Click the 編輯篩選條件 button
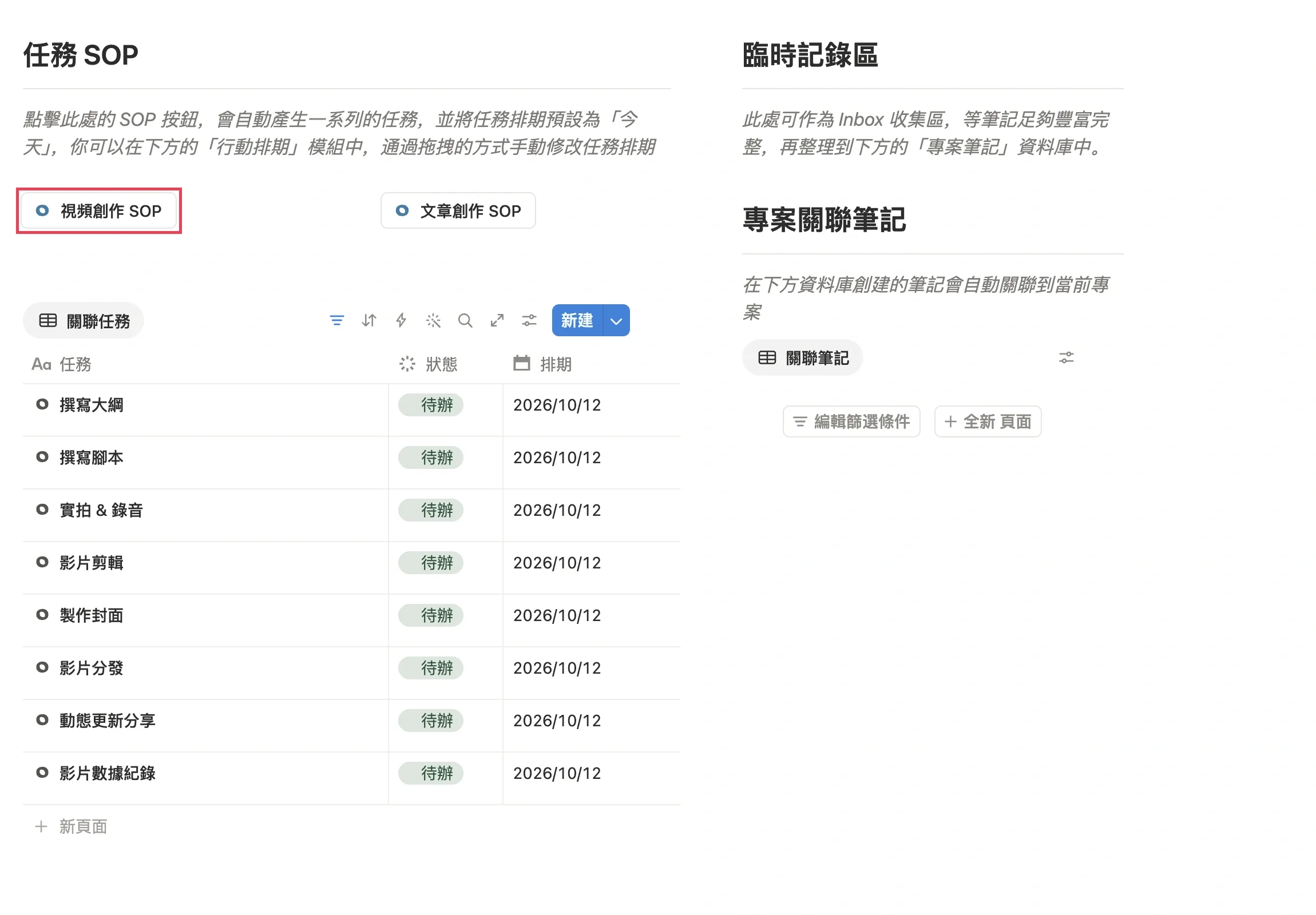The width and height of the screenshot is (1316, 915). tap(851, 421)
